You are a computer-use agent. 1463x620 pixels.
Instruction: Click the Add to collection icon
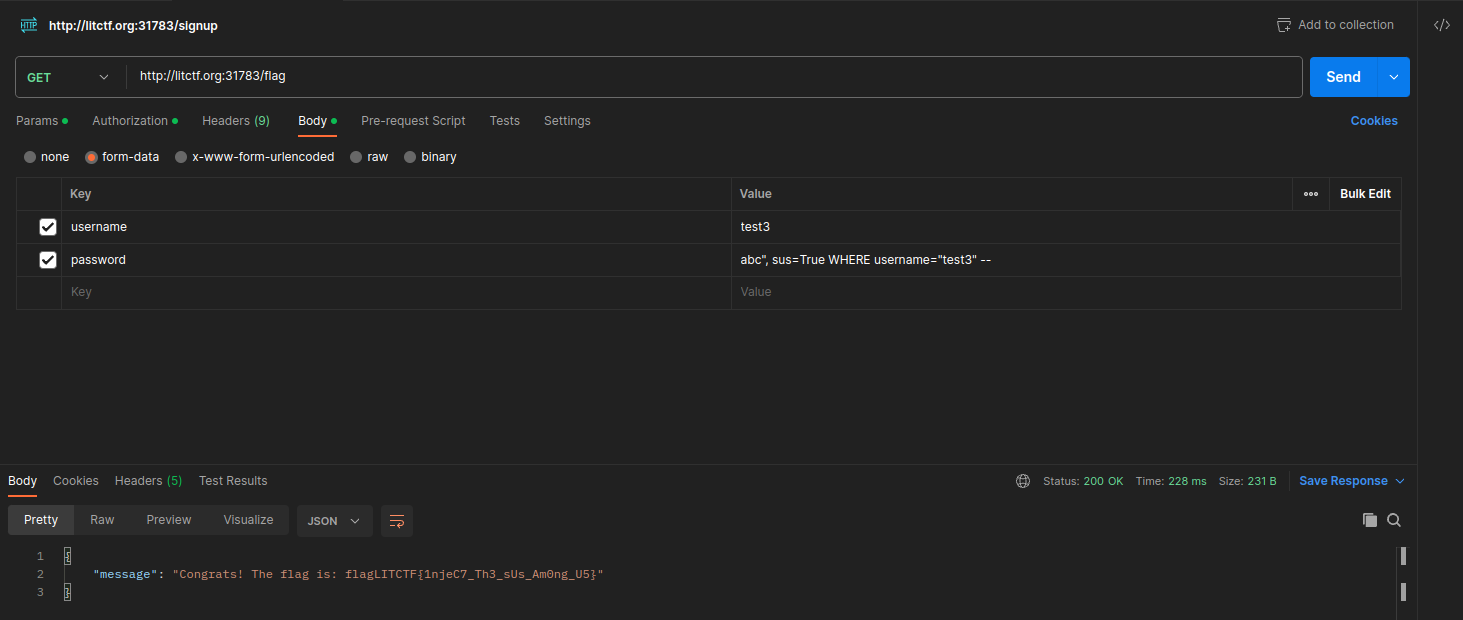point(1284,25)
